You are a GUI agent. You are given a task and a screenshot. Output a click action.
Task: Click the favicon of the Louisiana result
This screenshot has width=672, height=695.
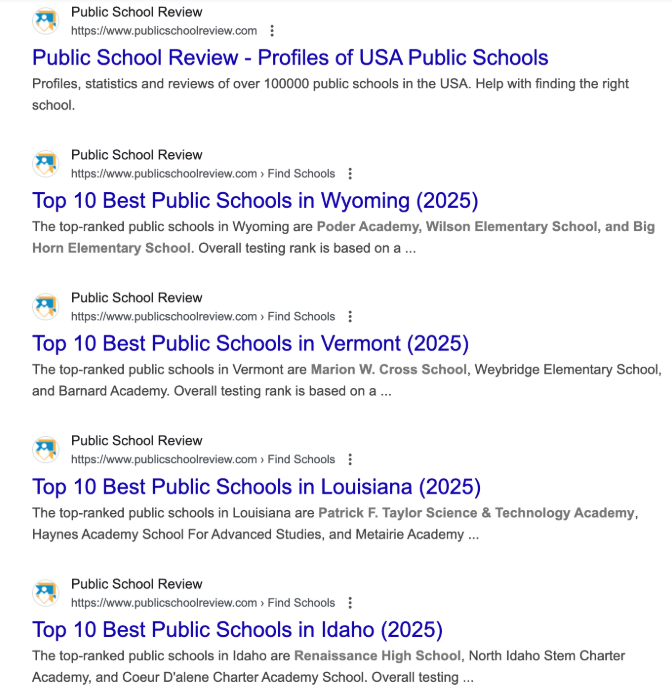tap(46, 450)
